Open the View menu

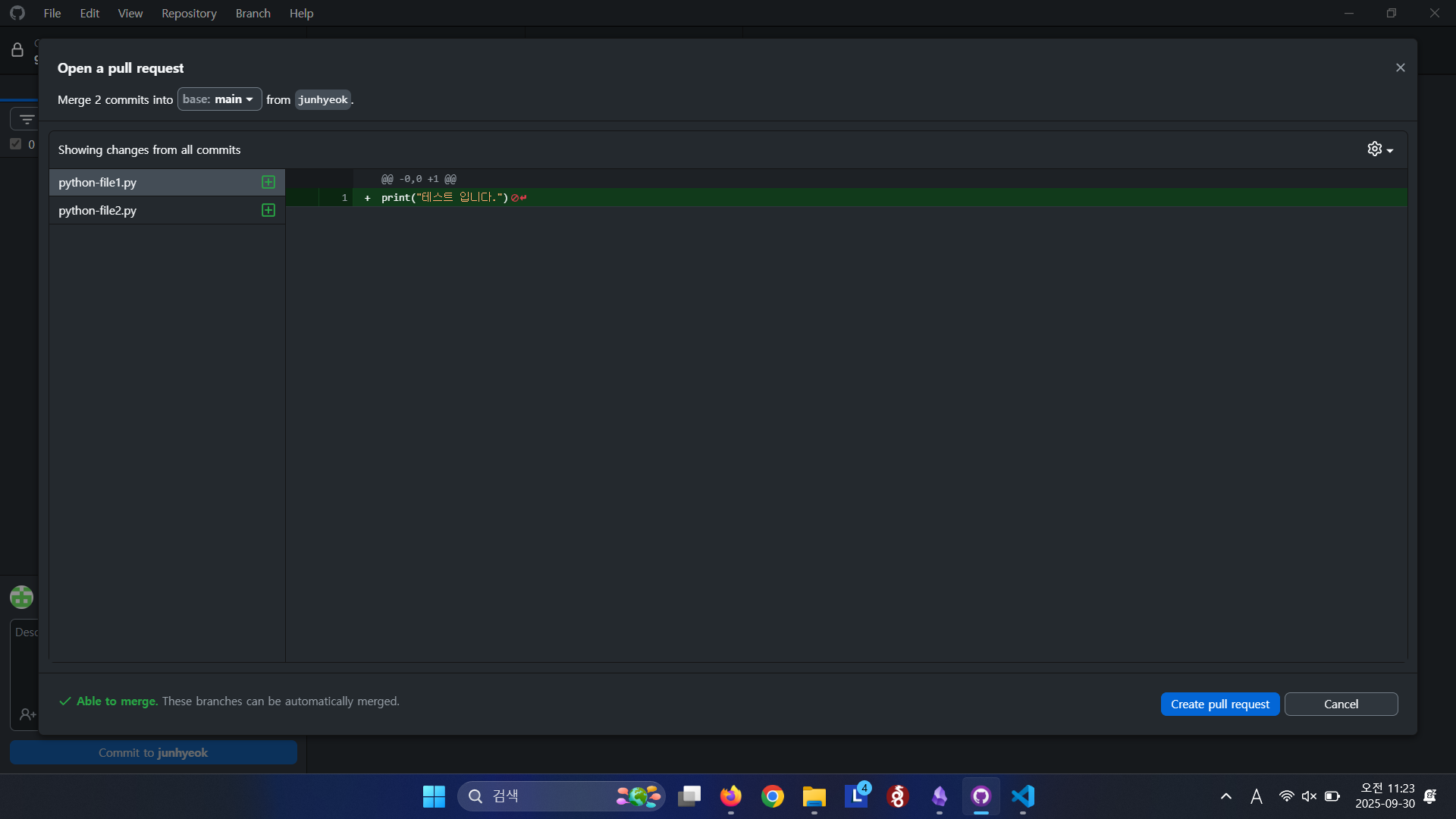point(130,13)
